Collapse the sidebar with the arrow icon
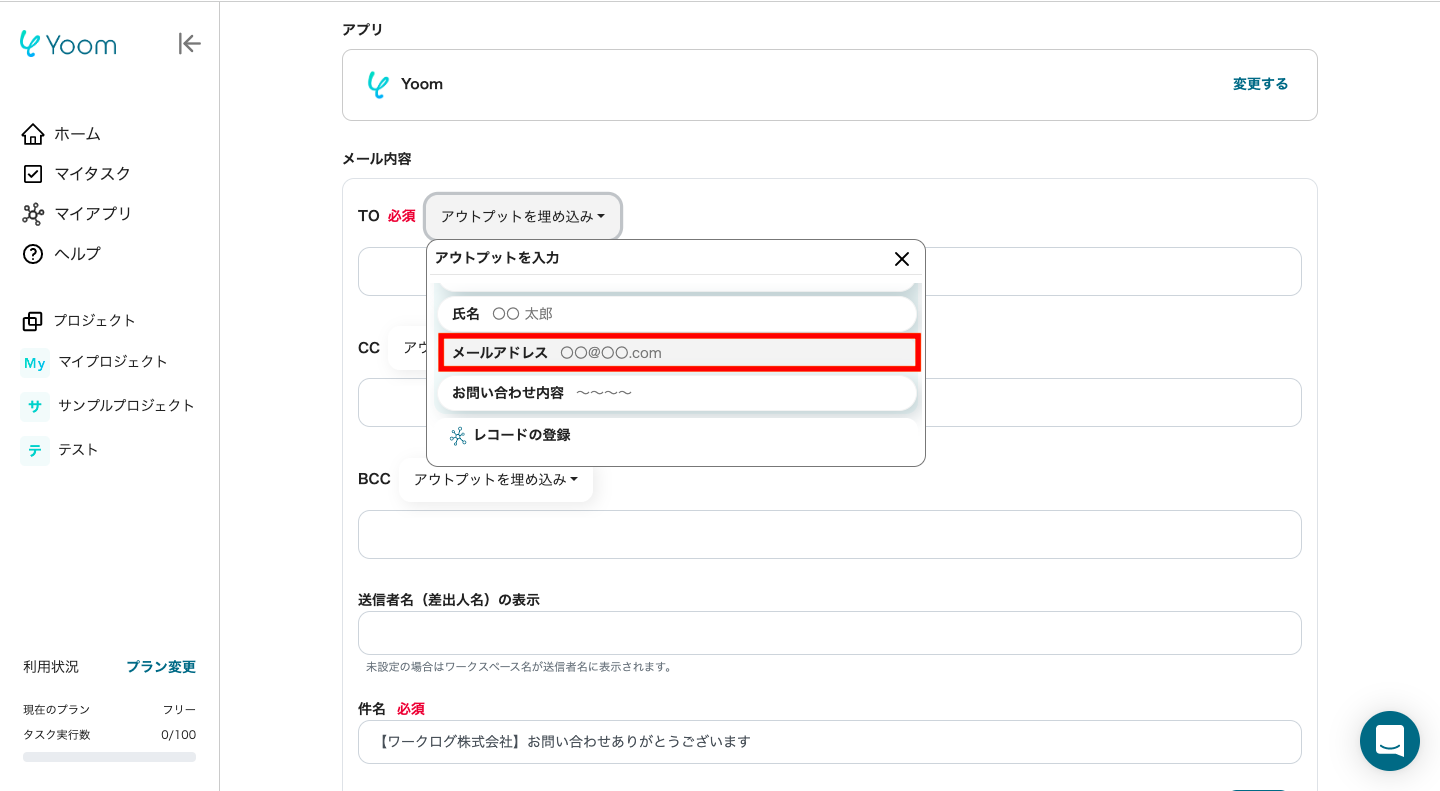Image resolution: width=1440 pixels, height=791 pixels. point(189,43)
